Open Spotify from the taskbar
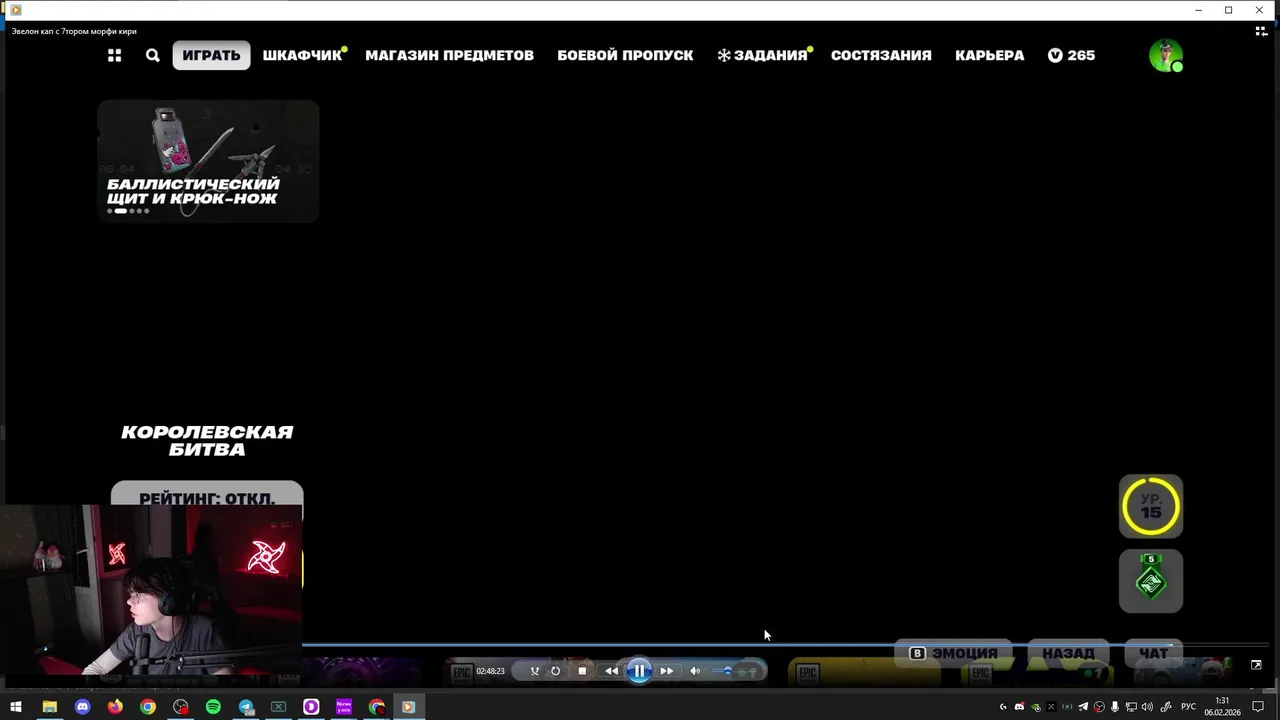 pos(213,707)
